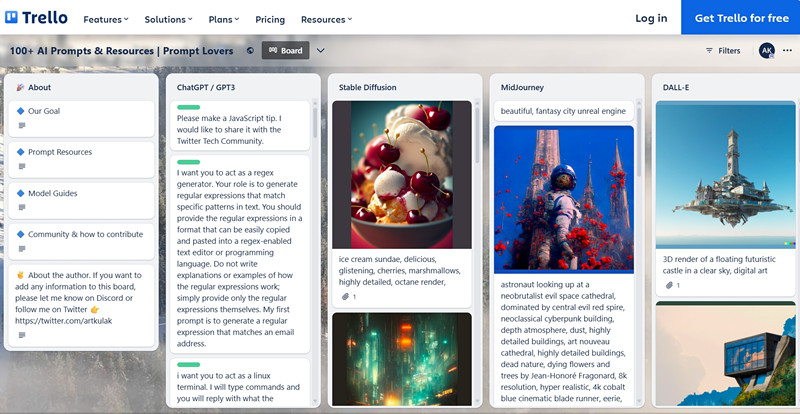This screenshot has width=800, height=414.
Task: Click Log in
Action: coord(651,18)
